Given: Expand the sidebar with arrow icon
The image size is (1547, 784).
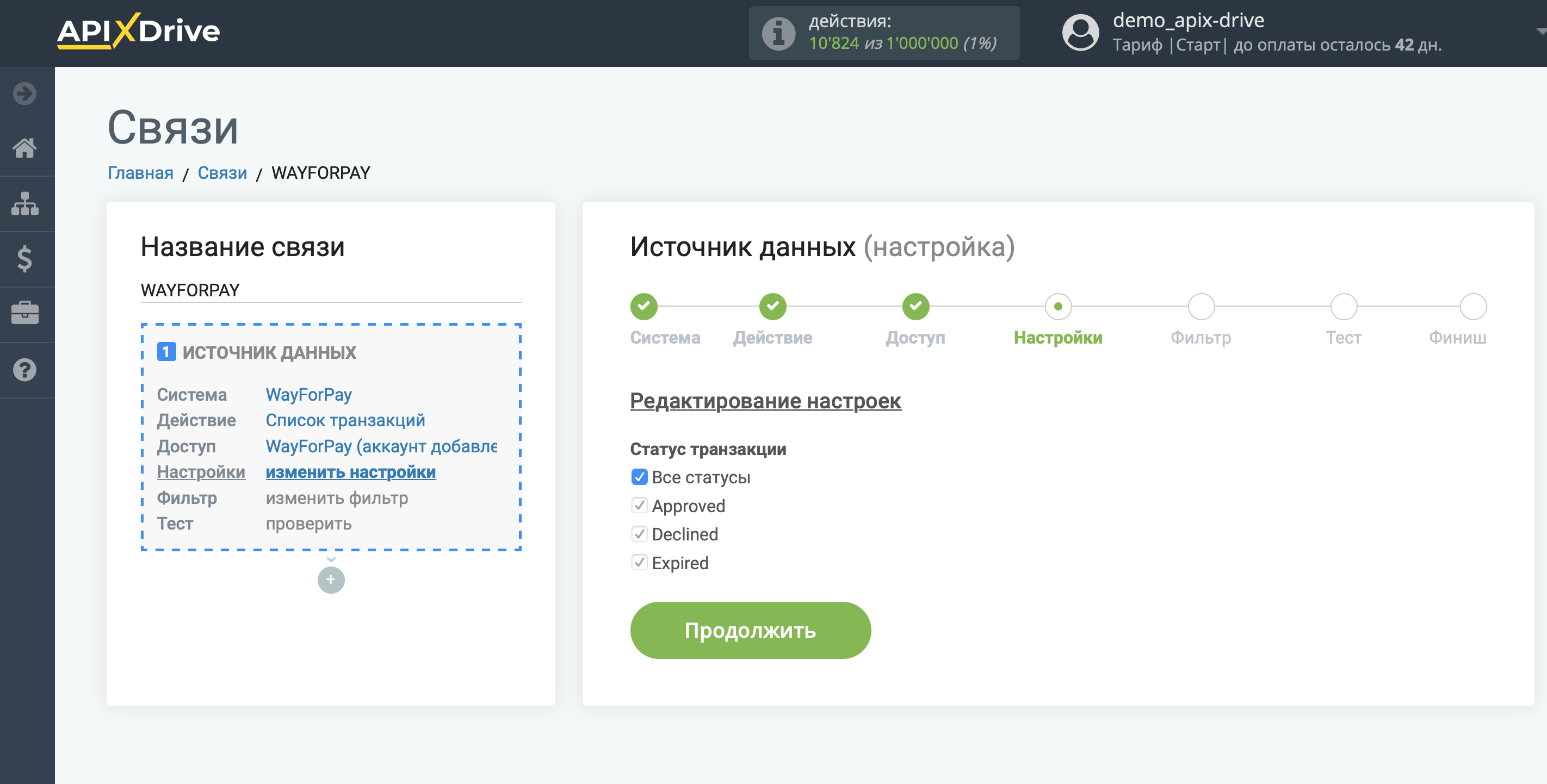Looking at the screenshot, I should coord(24,94).
